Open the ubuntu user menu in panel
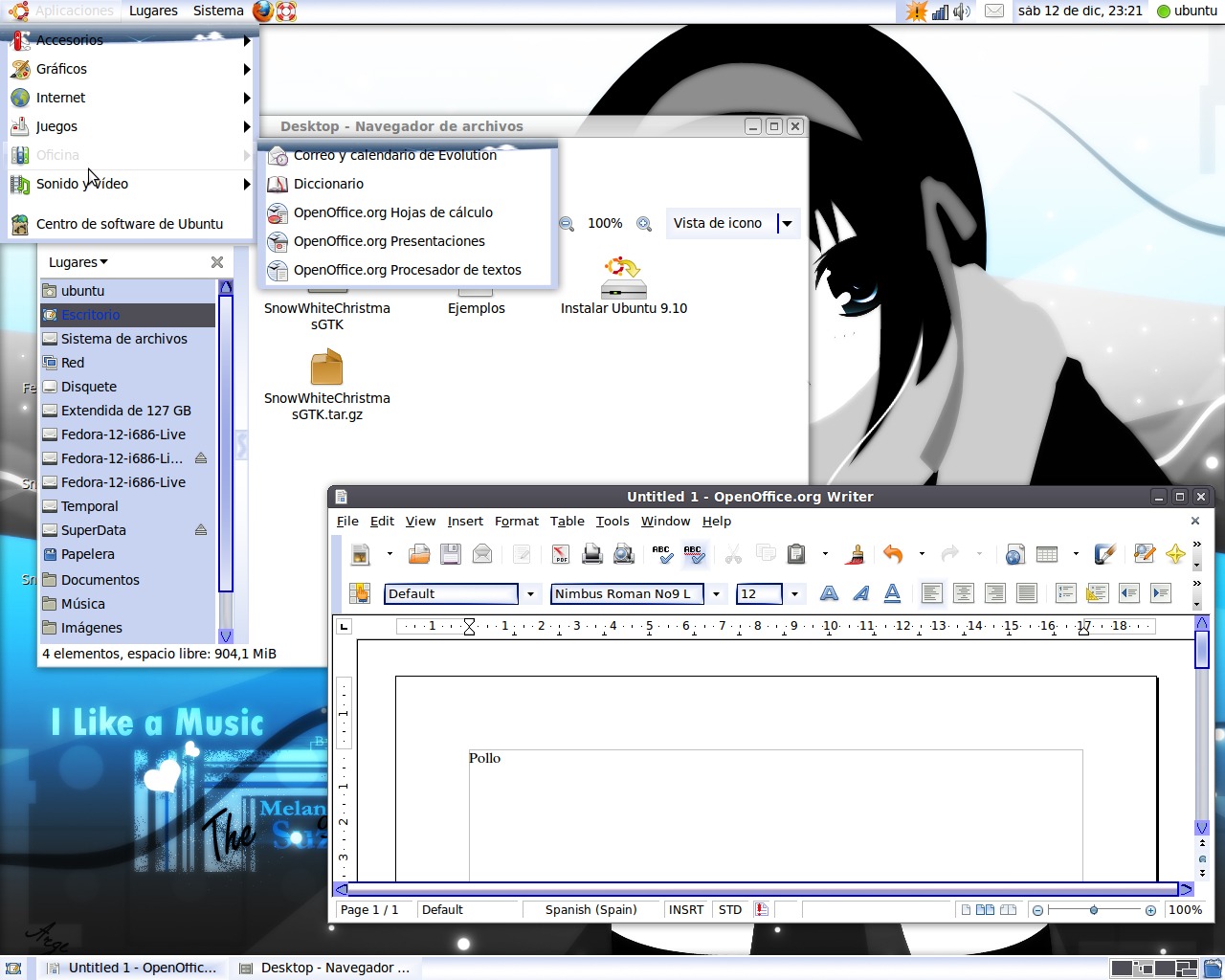 point(1187,11)
